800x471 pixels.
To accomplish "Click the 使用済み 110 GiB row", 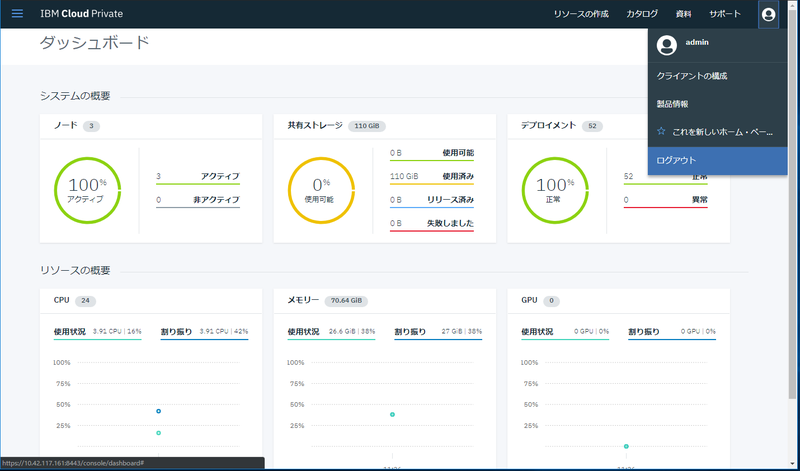I will click(x=432, y=177).
